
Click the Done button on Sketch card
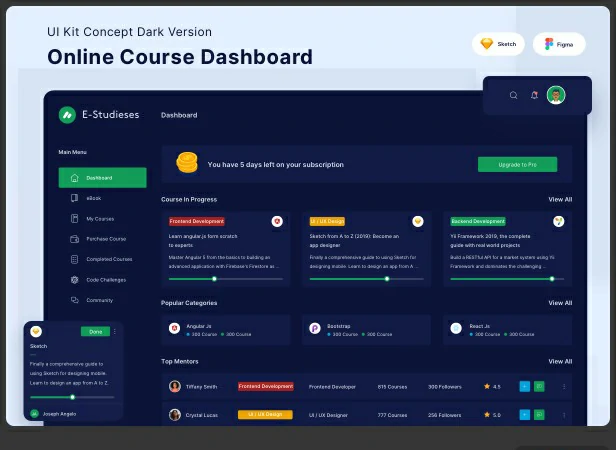tap(95, 332)
